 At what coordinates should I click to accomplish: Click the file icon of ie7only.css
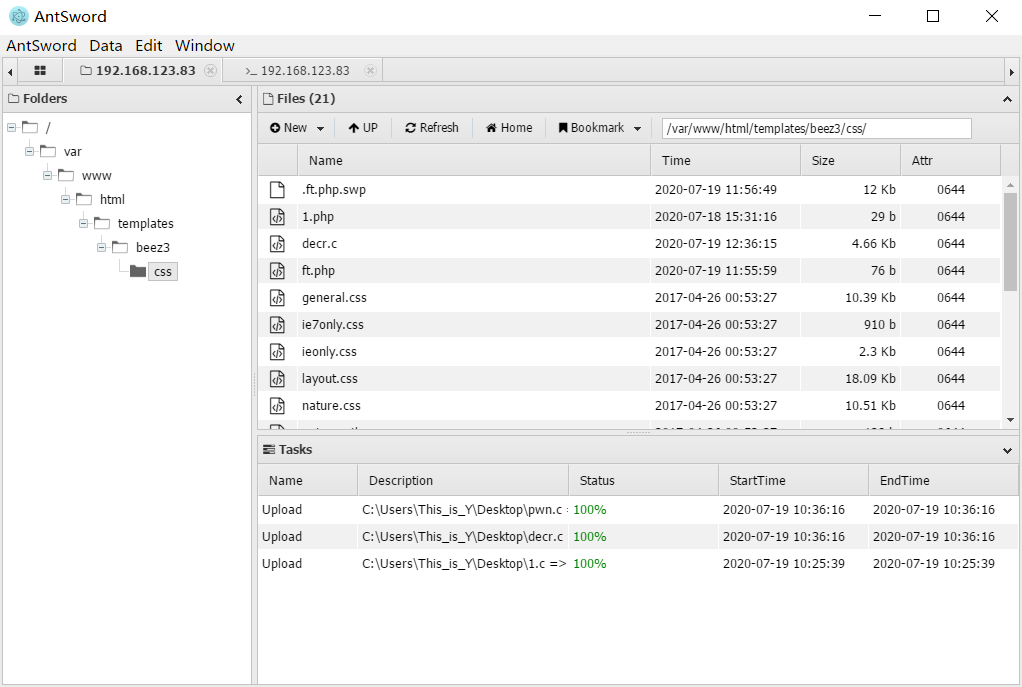[x=277, y=325]
